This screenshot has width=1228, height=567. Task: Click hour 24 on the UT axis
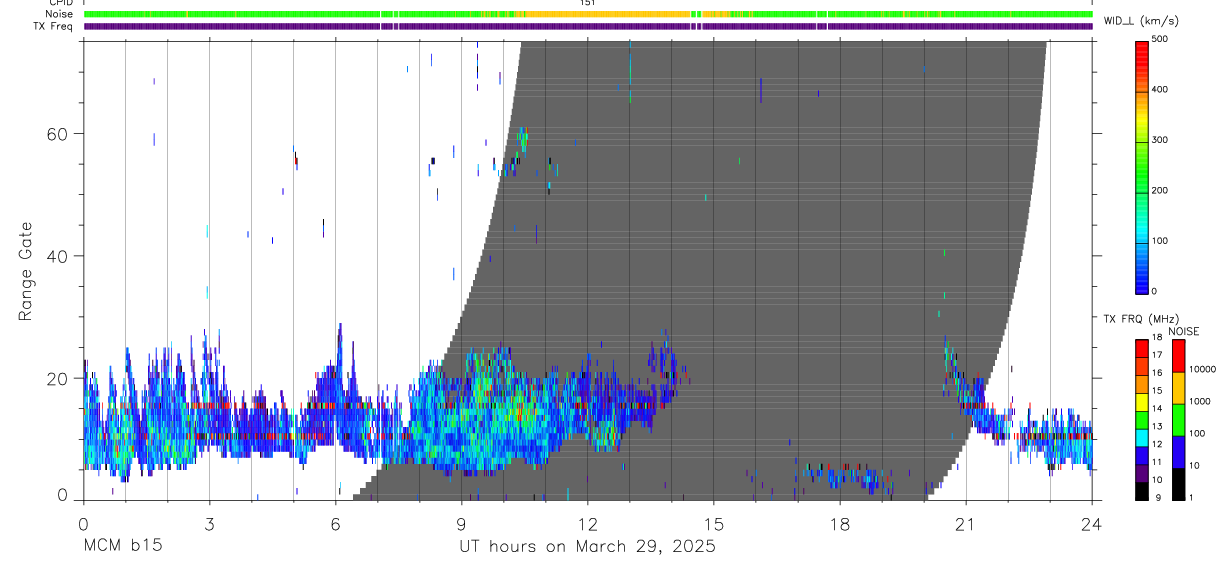pos(1092,523)
